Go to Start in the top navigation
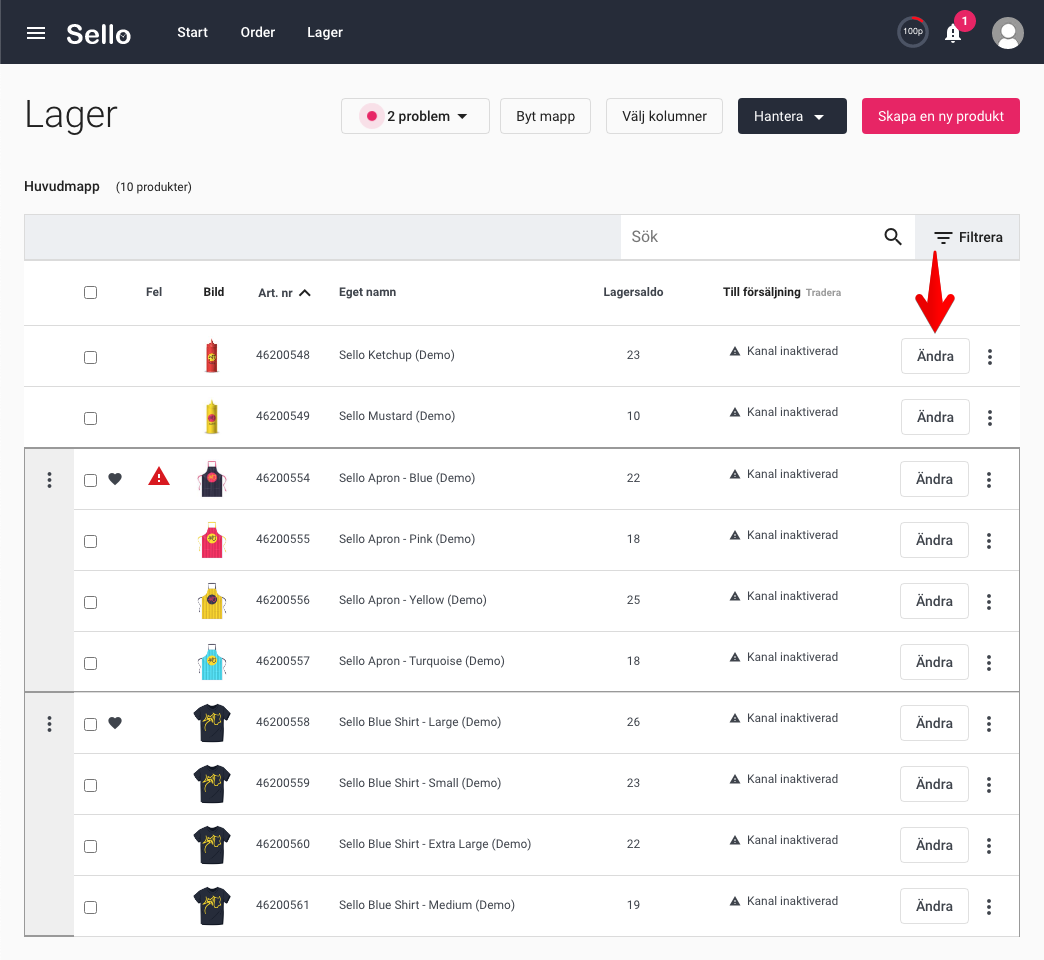The height and width of the screenshot is (960, 1044). coord(192,32)
